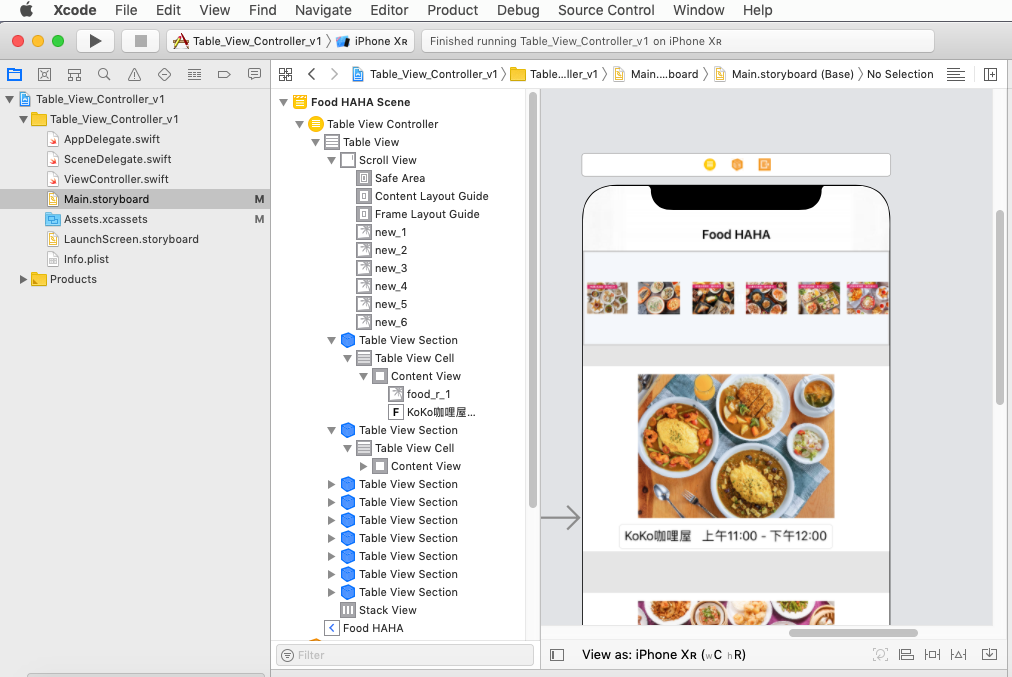Open the Source Control menu
Screen dimensions: 1012x677
pos(606,10)
